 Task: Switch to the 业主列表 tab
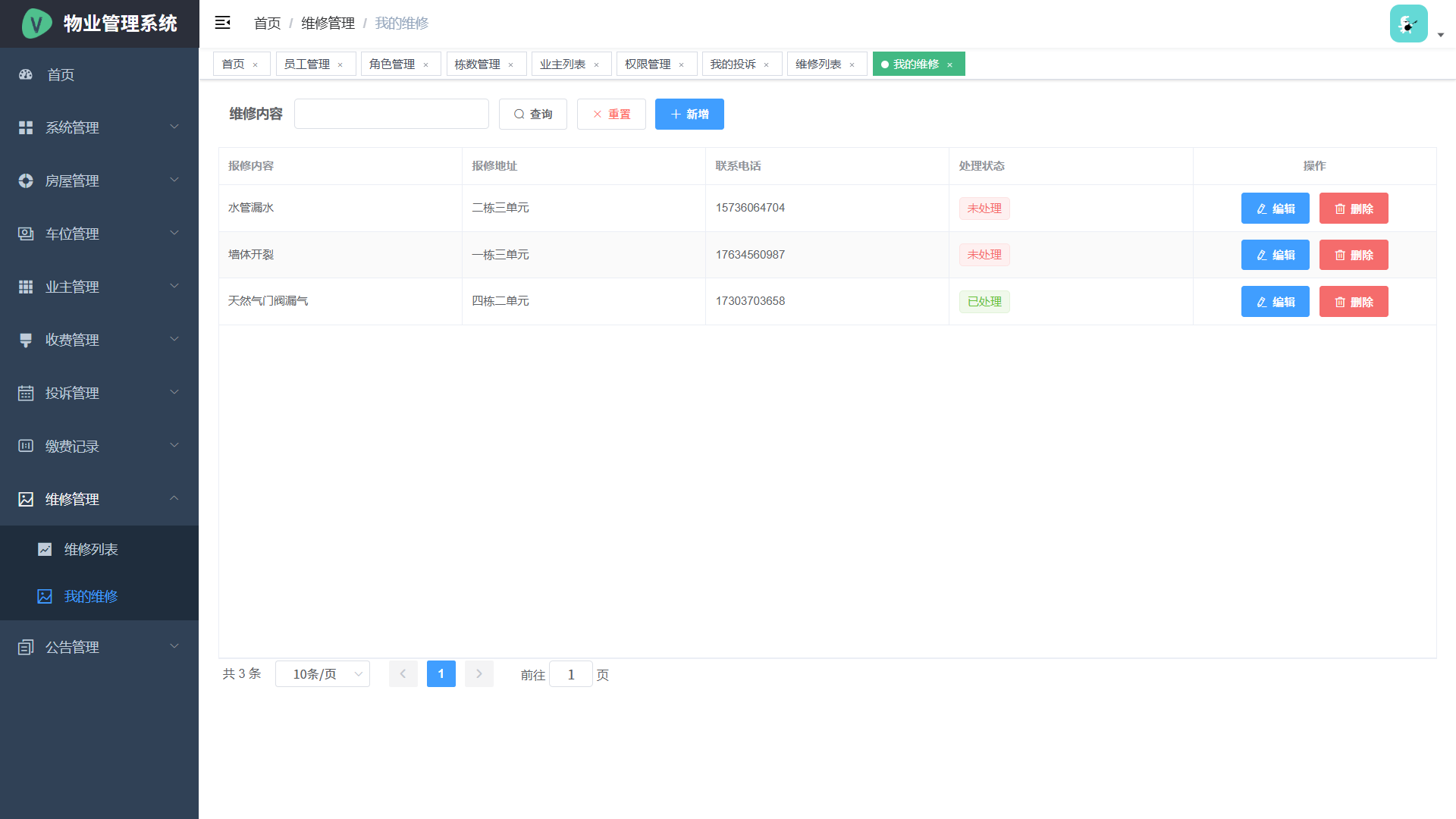[562, 64]
